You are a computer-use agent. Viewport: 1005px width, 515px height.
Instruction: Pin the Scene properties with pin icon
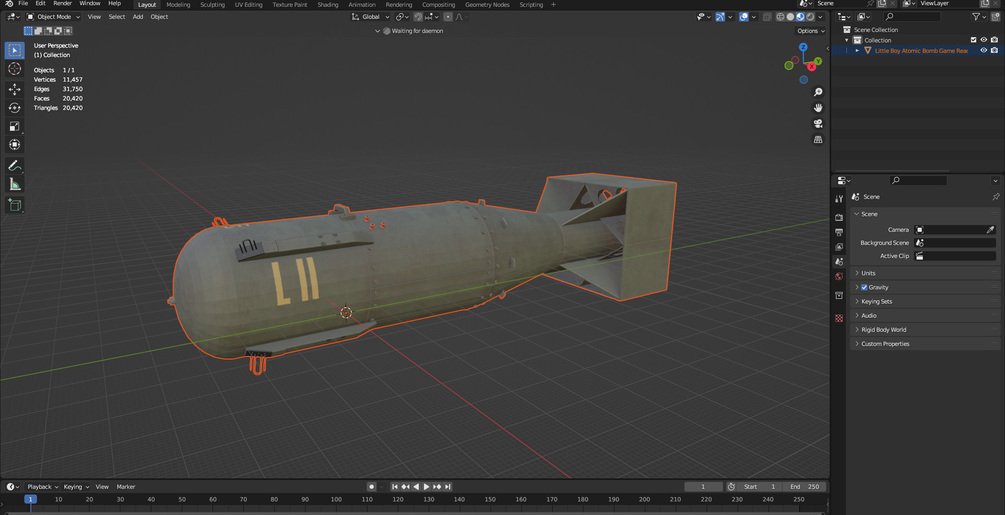tap(995, 197)
